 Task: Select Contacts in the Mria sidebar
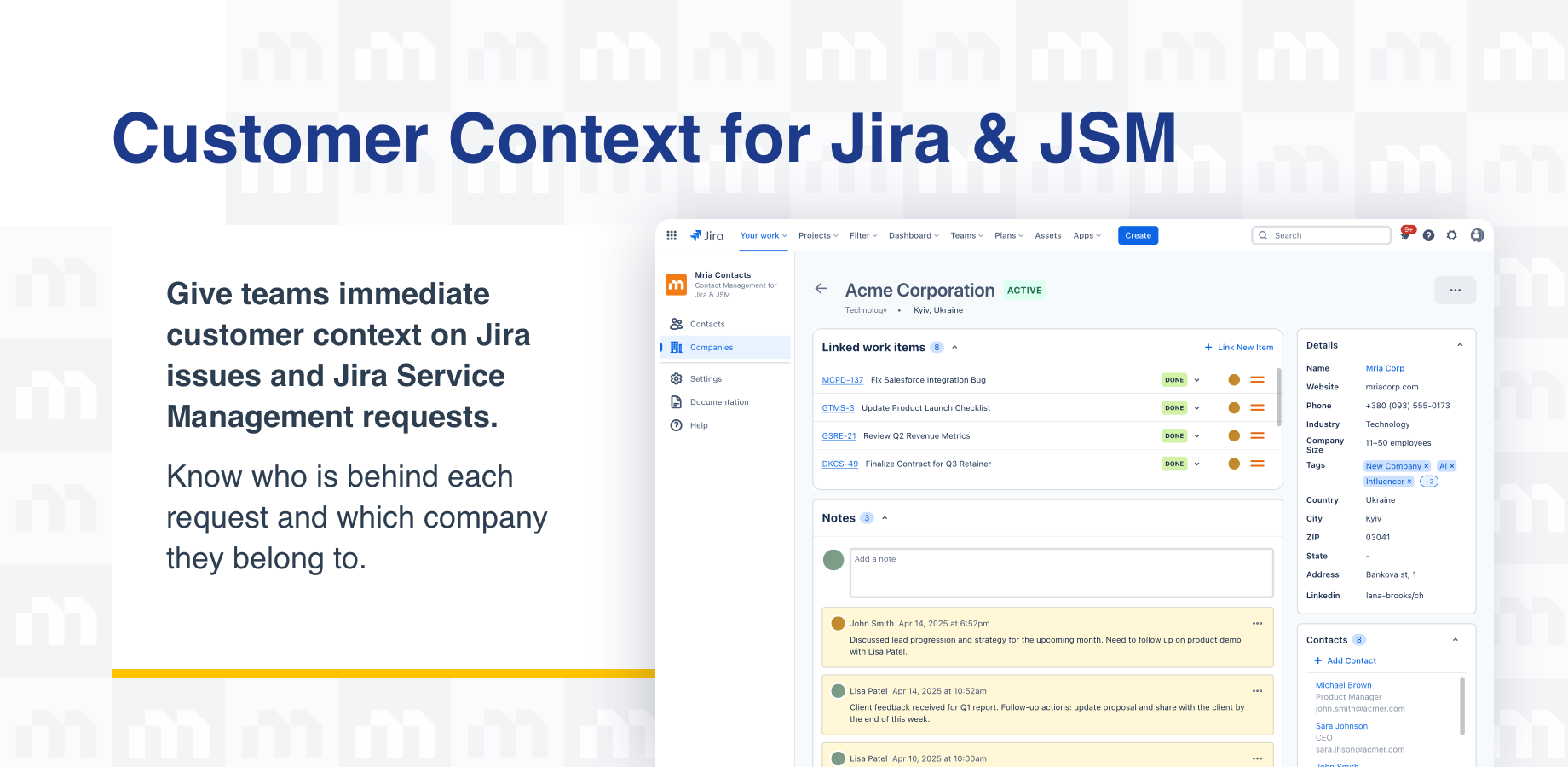(707, 324)
